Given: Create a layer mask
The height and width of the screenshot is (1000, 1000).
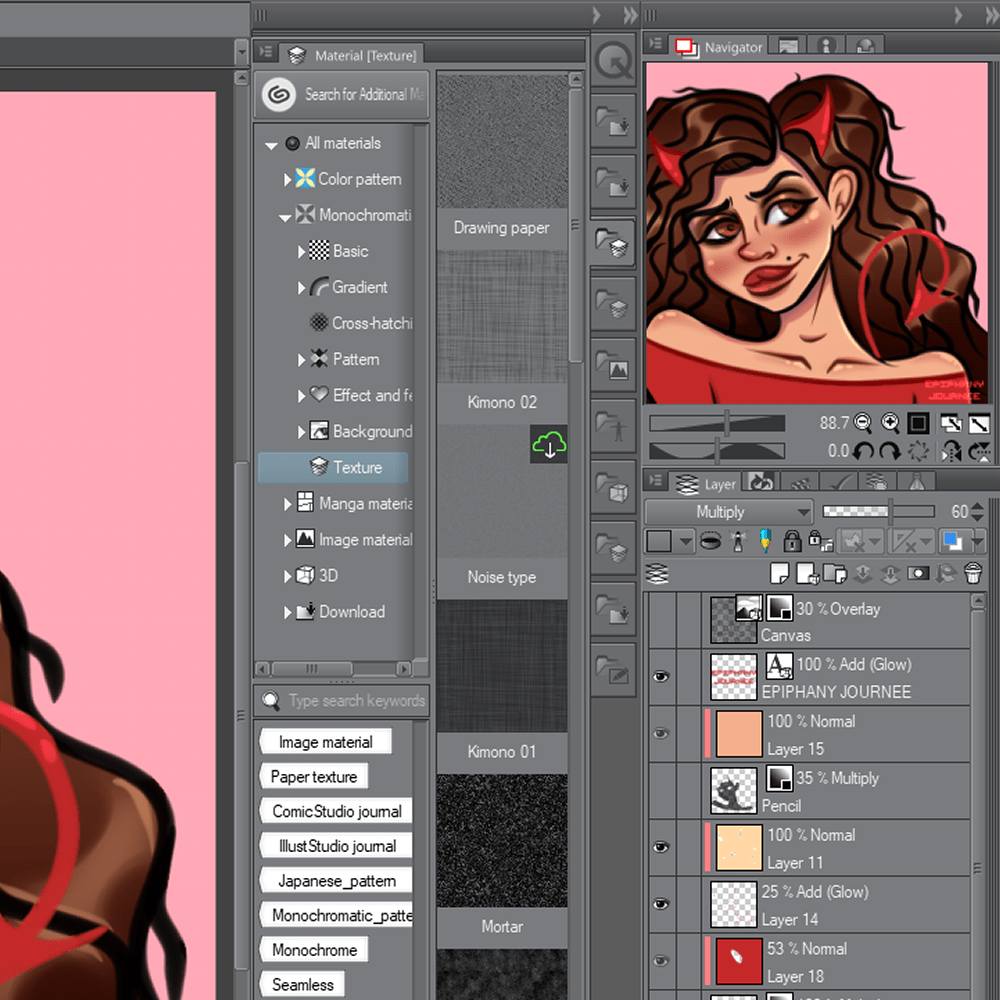Looking at the screenshot, I should (918, 573).
